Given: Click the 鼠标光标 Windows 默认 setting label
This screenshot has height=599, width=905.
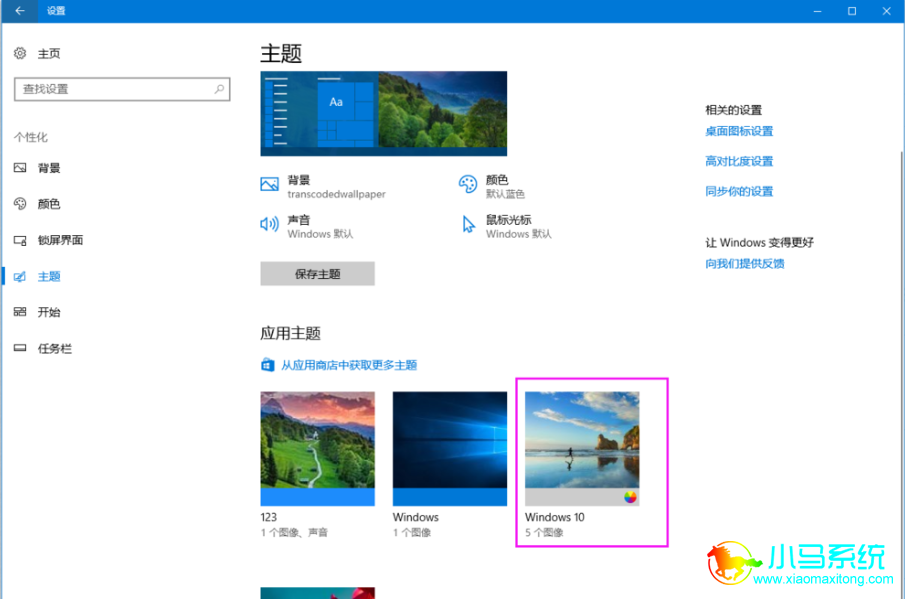Looking at the screenshot, I should click(x=518, y=226).
